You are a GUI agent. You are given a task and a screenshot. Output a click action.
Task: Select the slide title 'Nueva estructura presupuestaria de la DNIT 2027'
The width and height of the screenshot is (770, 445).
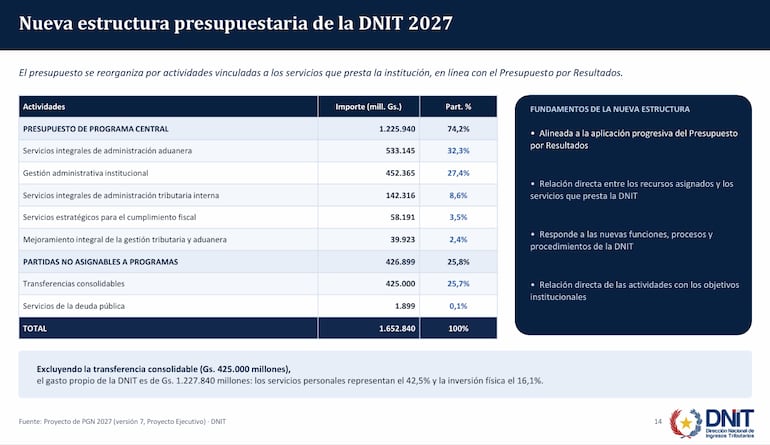[236, 23]
